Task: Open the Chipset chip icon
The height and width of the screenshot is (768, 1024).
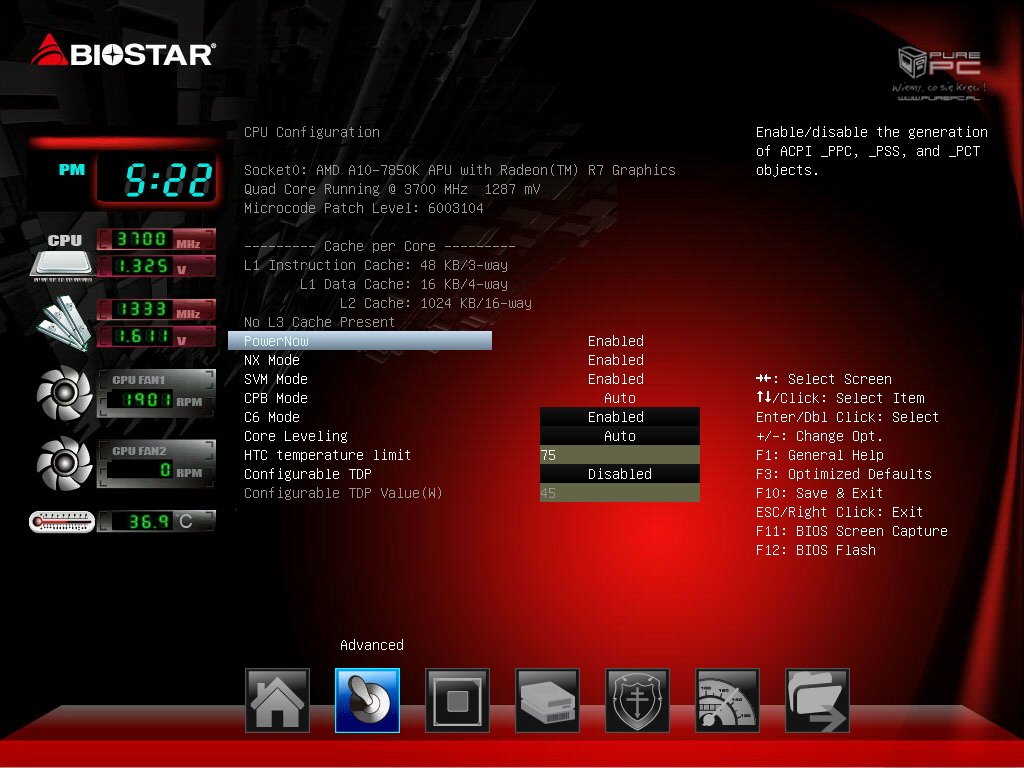Action: point(457,701)
